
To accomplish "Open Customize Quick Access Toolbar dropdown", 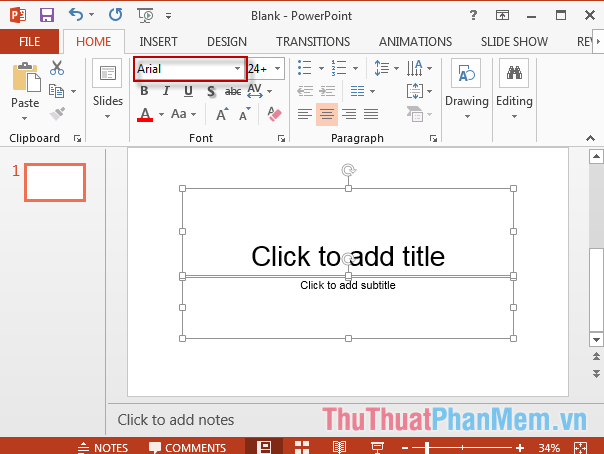I will click(168, 16).
